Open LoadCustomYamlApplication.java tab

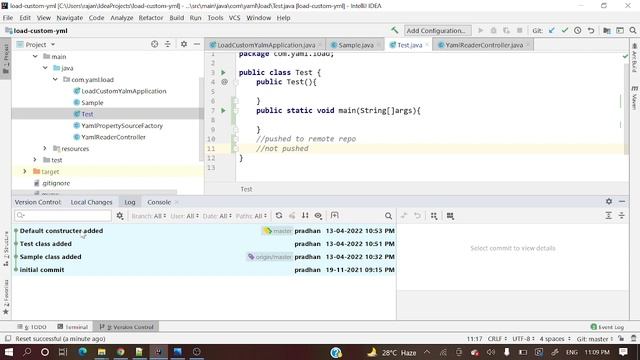point(266,45)
